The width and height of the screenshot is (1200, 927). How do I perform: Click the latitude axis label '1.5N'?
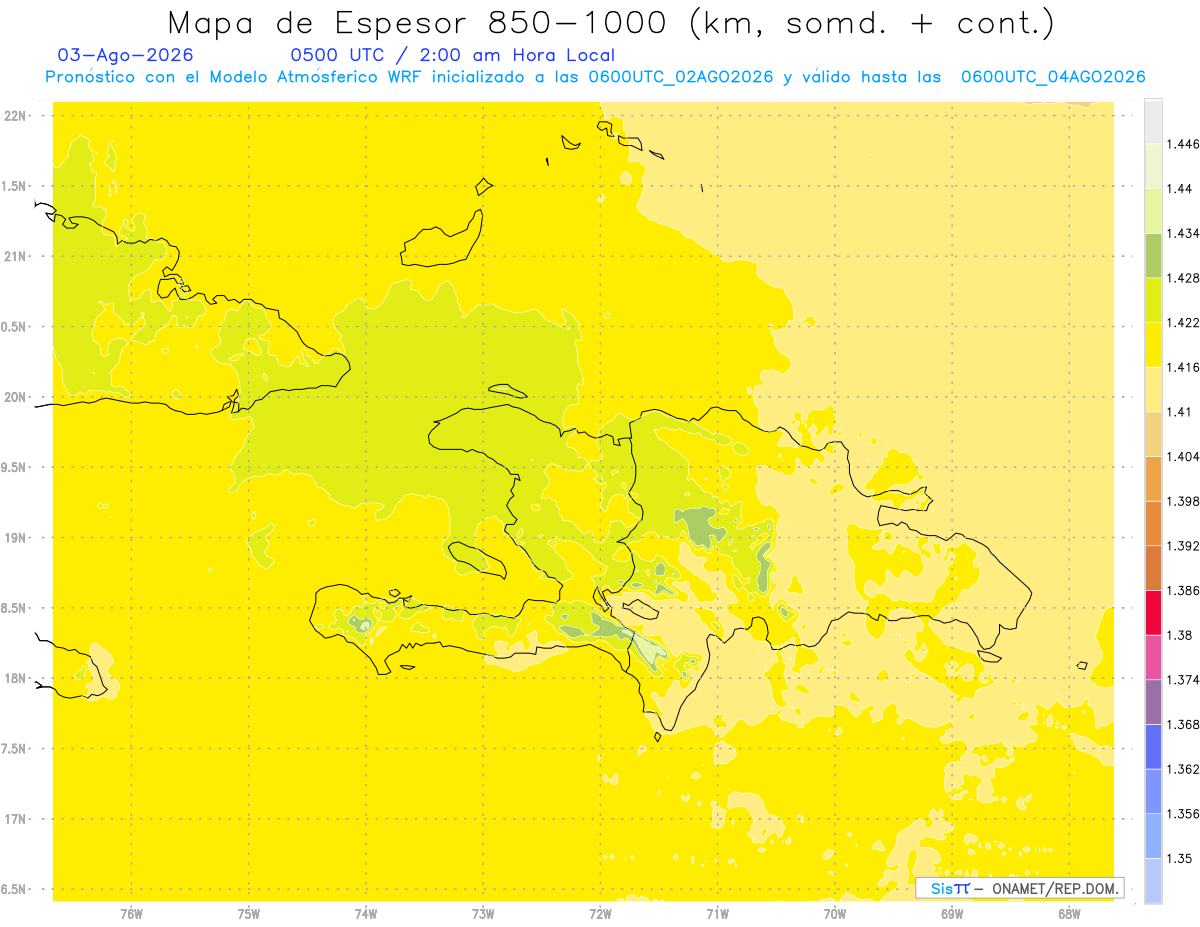point(14,186)
